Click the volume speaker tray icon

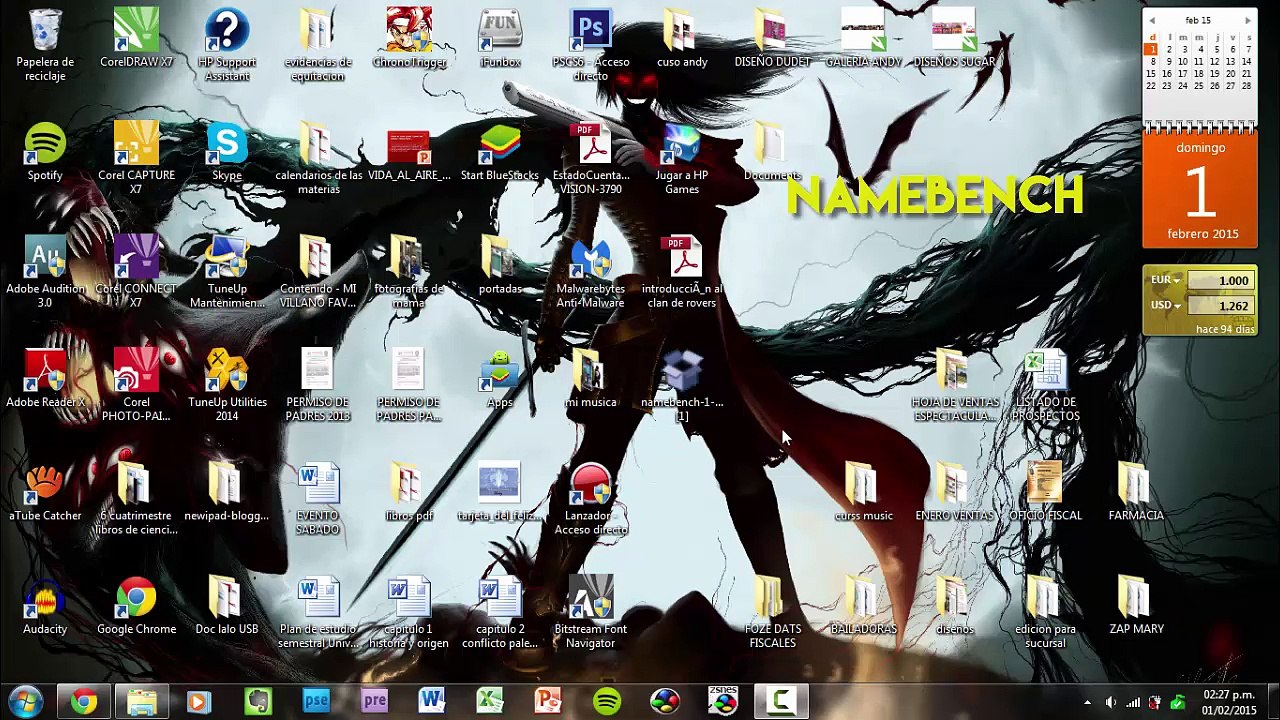(x=1110, y=702)
